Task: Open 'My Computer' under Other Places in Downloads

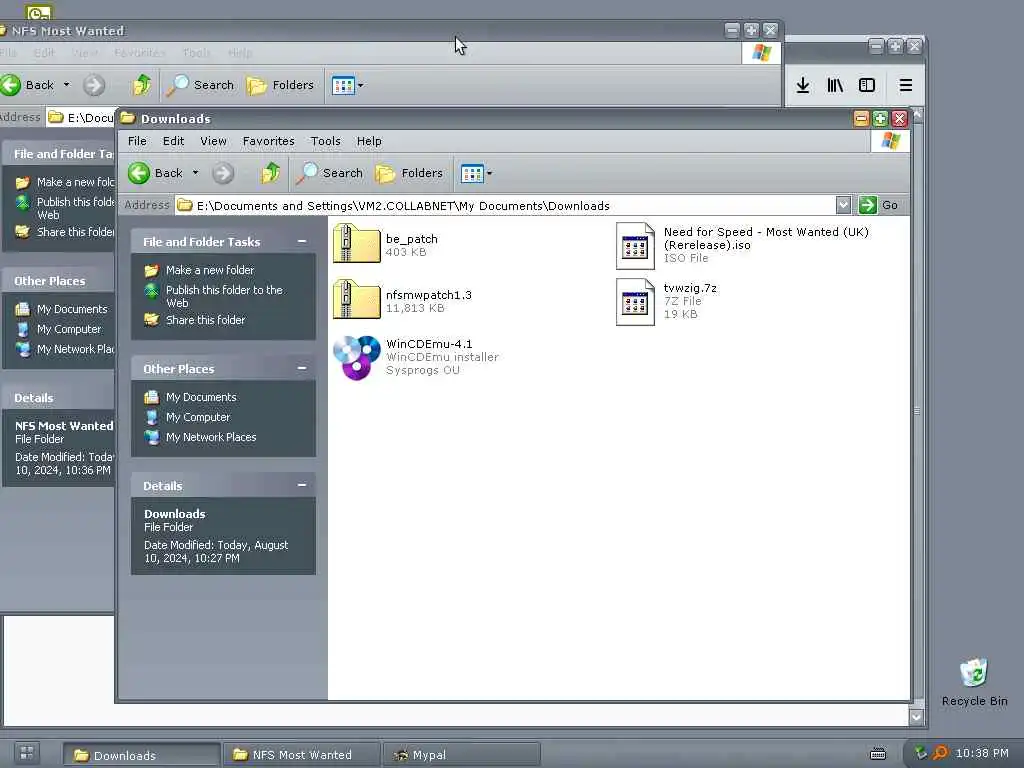Action: (197, 417)
